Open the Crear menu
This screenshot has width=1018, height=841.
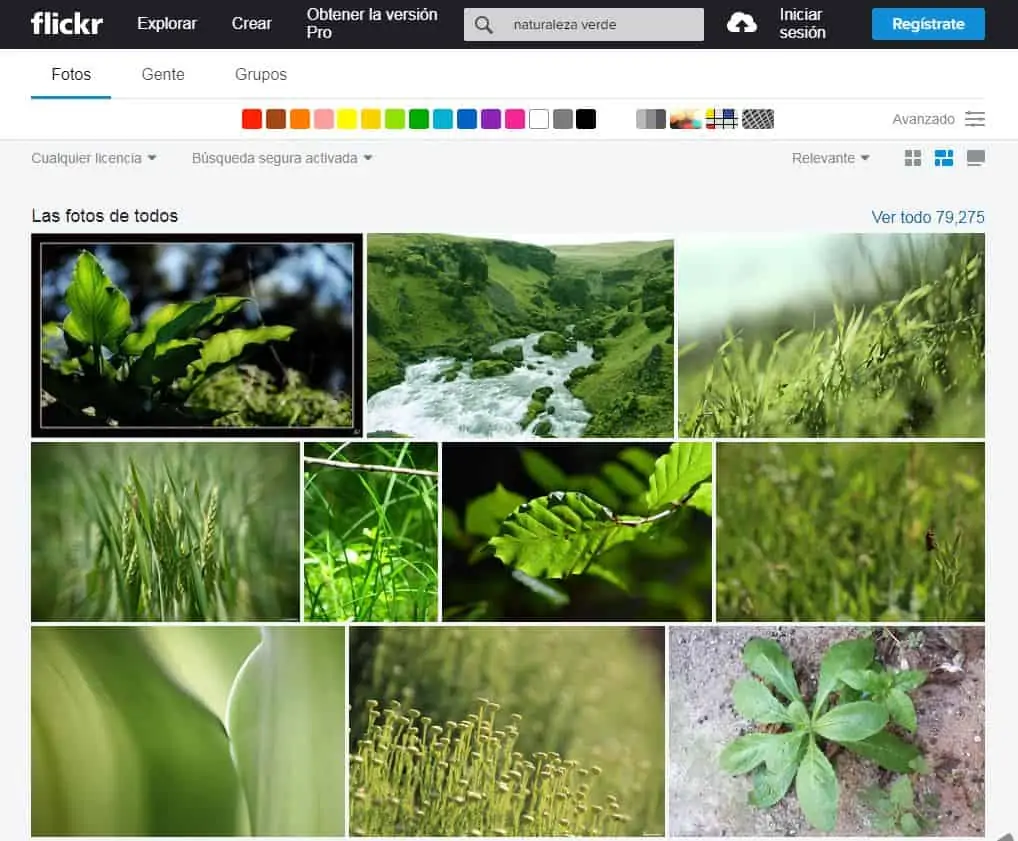pyautogui.click(x=251, y=24)
